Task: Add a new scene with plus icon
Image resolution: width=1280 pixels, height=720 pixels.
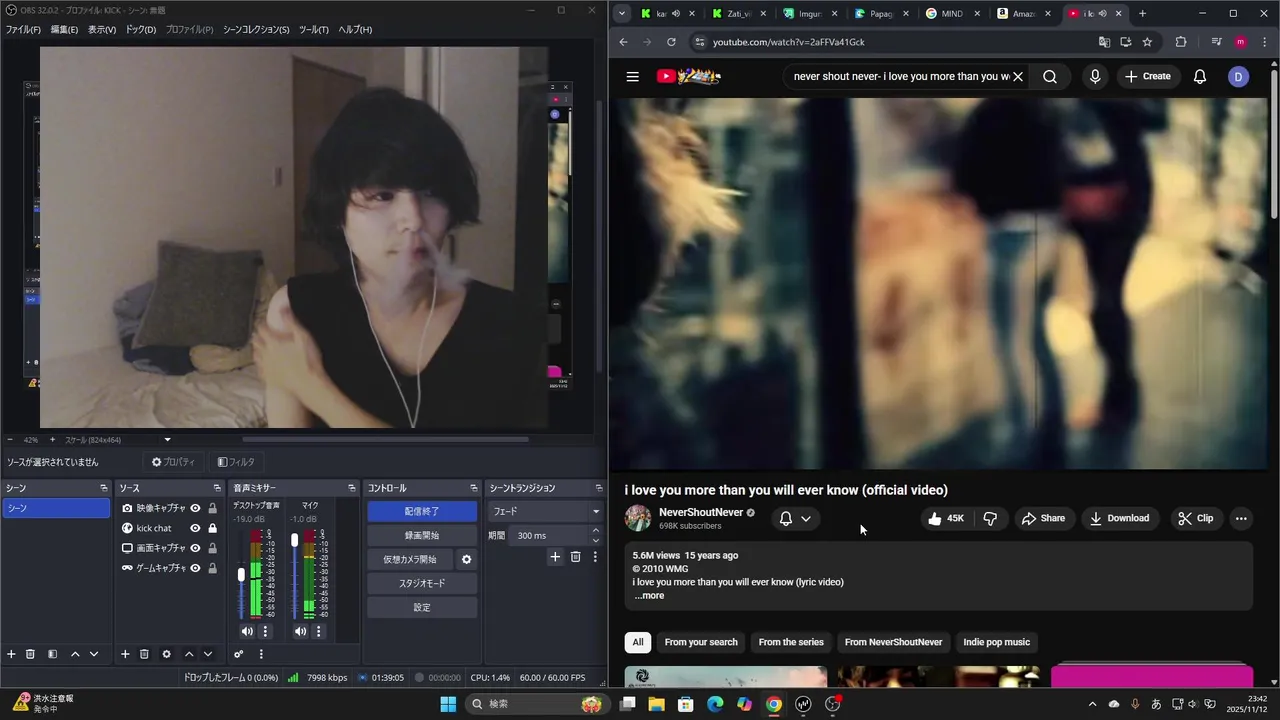Action: (x=11, y=654)
